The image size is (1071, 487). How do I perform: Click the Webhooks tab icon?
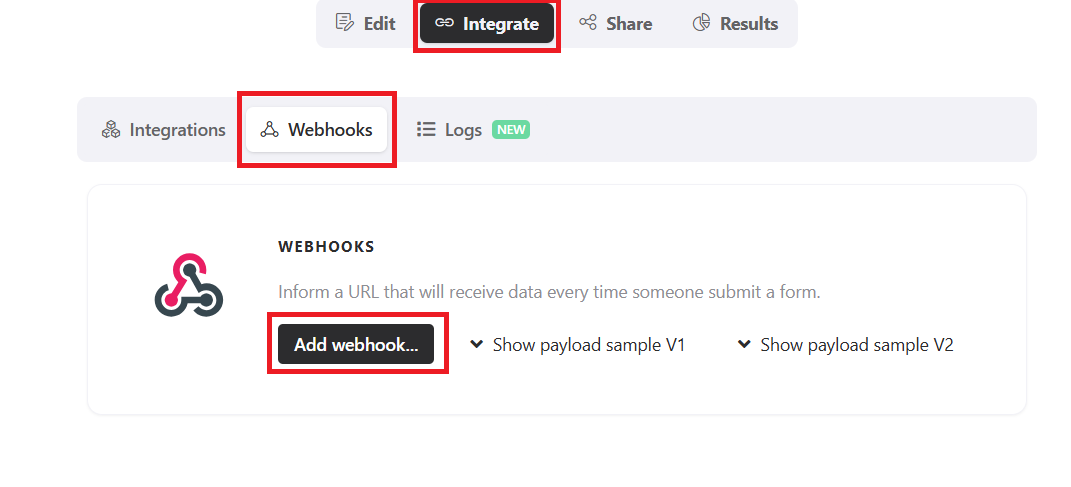(269, 130)
